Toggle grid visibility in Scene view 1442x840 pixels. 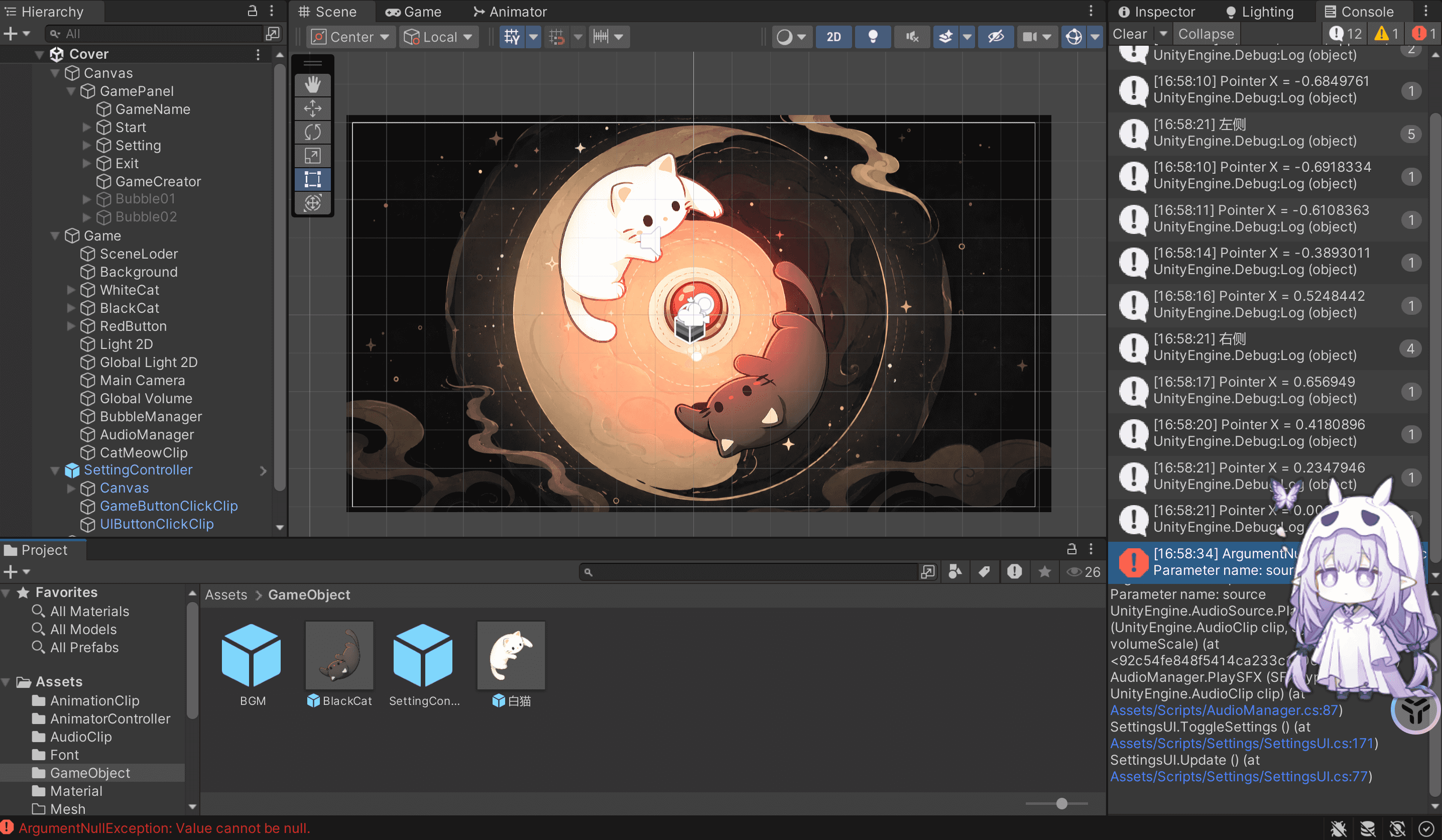(x=512, y=37)
